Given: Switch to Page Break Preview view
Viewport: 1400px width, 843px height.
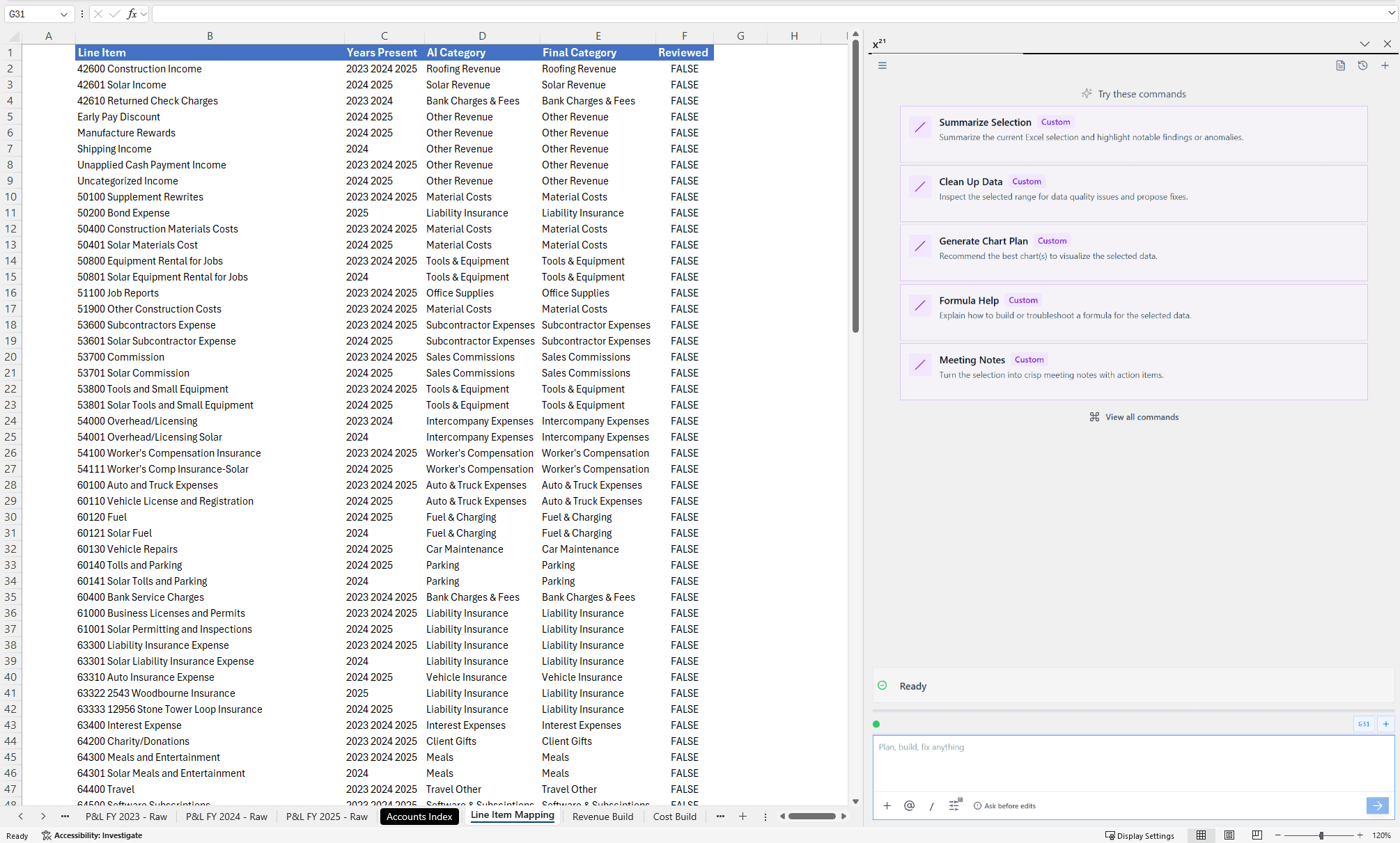Looking at the screenshot, I should pyautogui.click(x=1257, y=835).
